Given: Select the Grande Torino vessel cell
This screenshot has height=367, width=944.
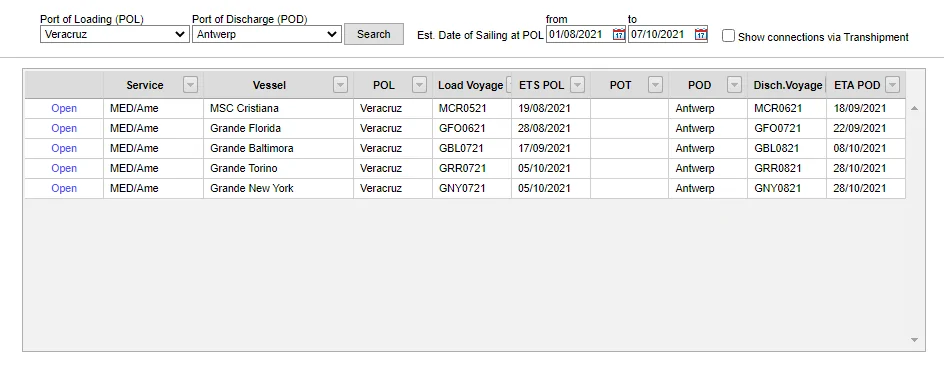Looking at the screenshot, I should tap(278, 168).
